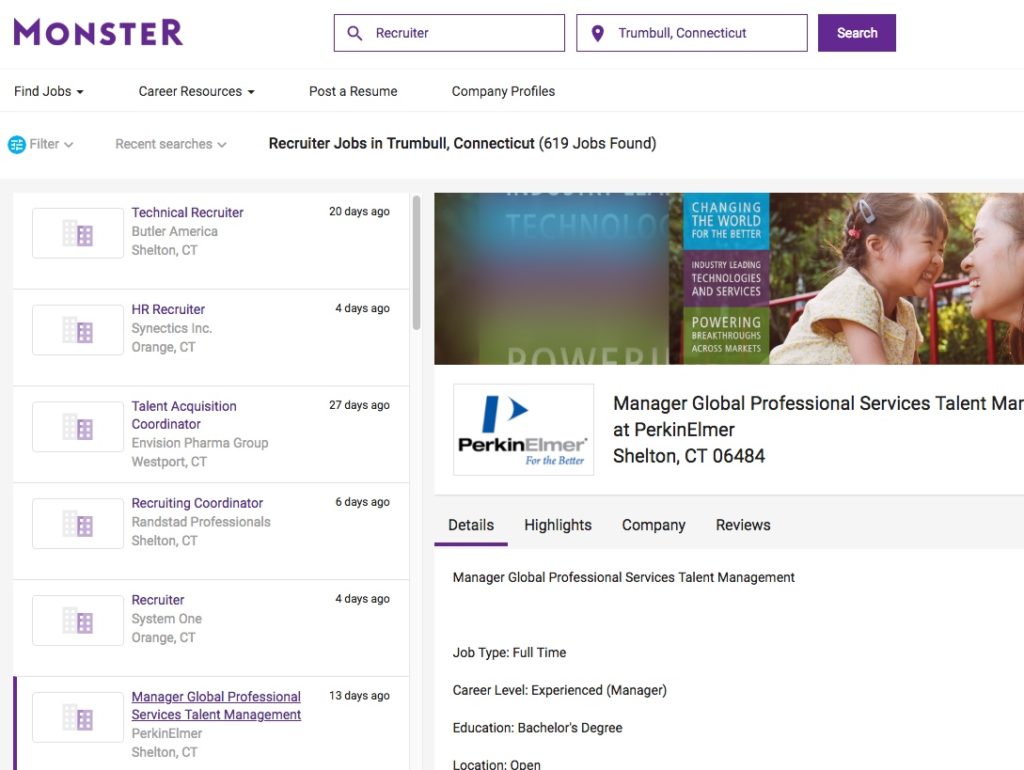Select the Company tab
The width and height of the screenshot is (1024, 770).
coord(653,525)
